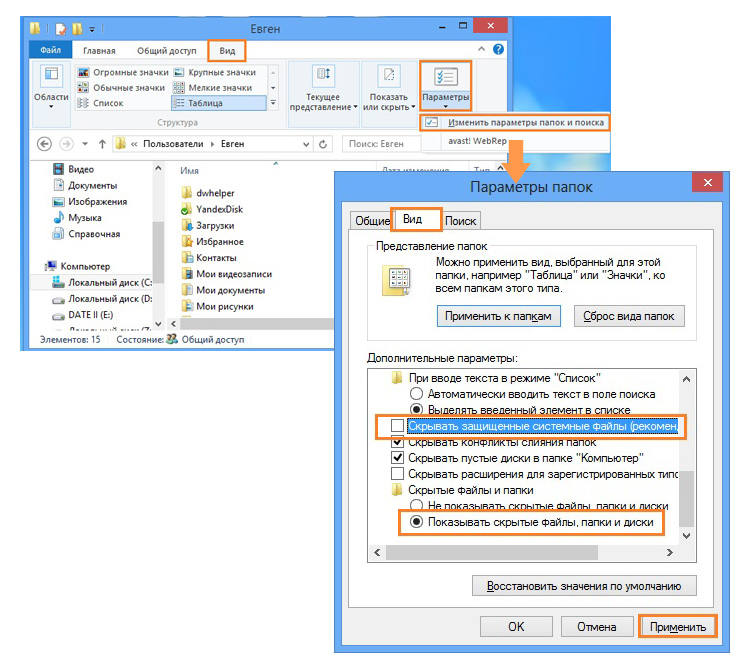Open address bar history dropdown
Image resolution: width=752 pixels, height=668 pixels.
tap(306, 144)
